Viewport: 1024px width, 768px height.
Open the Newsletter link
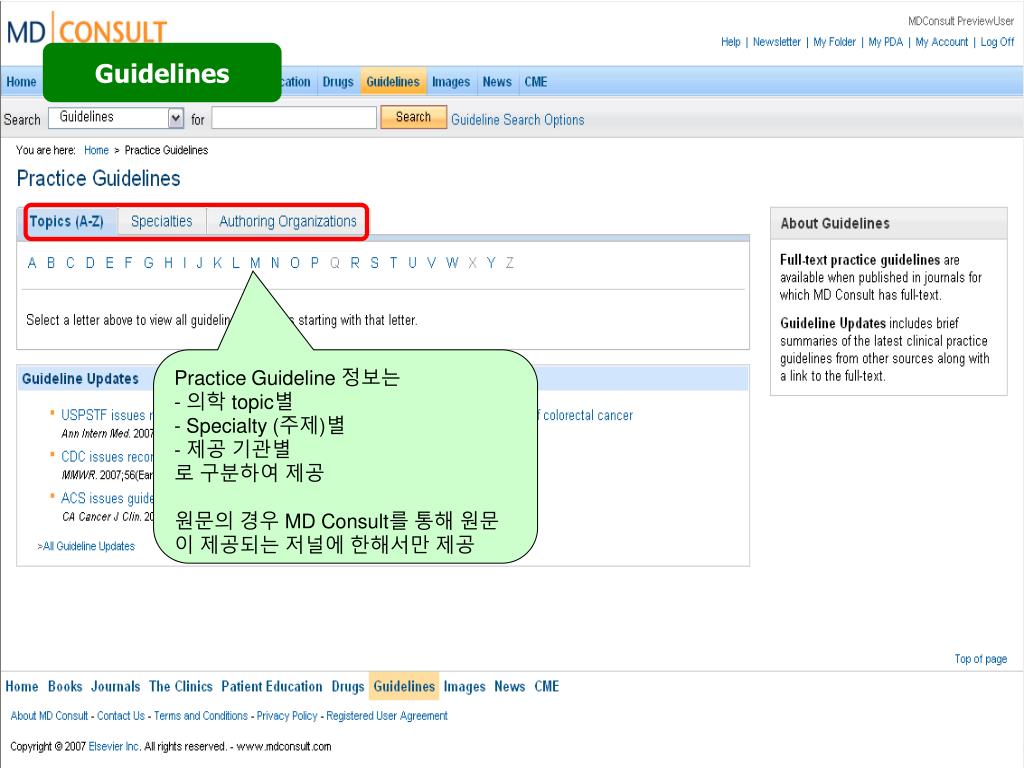point(776,42)
